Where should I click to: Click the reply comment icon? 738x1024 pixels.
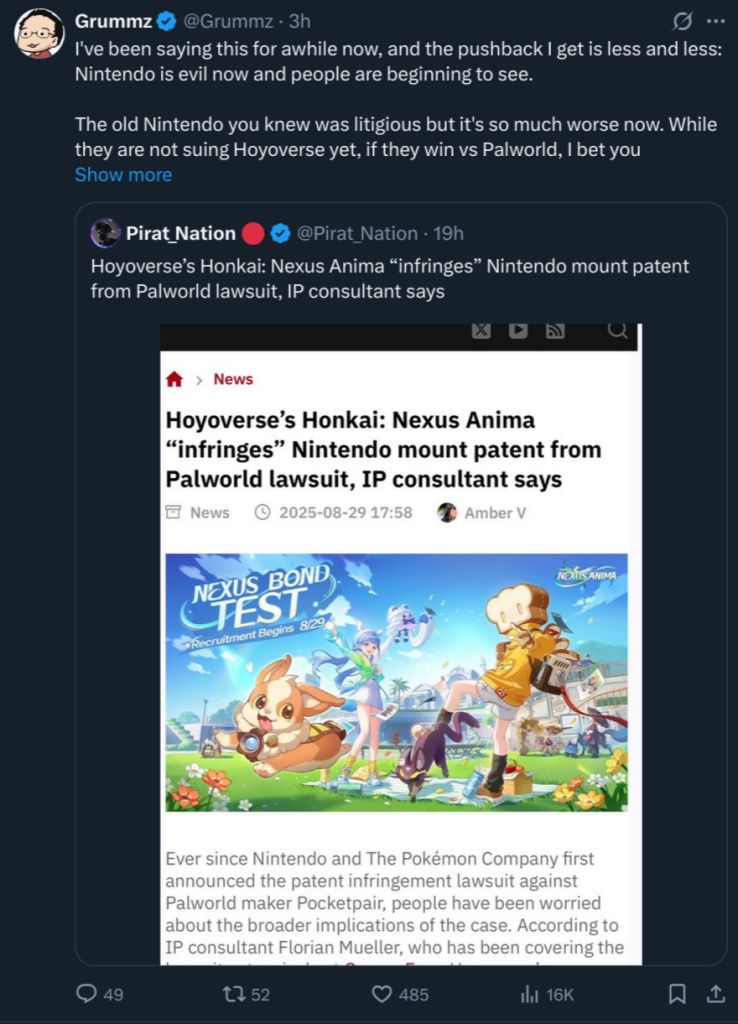pos(87,993)
